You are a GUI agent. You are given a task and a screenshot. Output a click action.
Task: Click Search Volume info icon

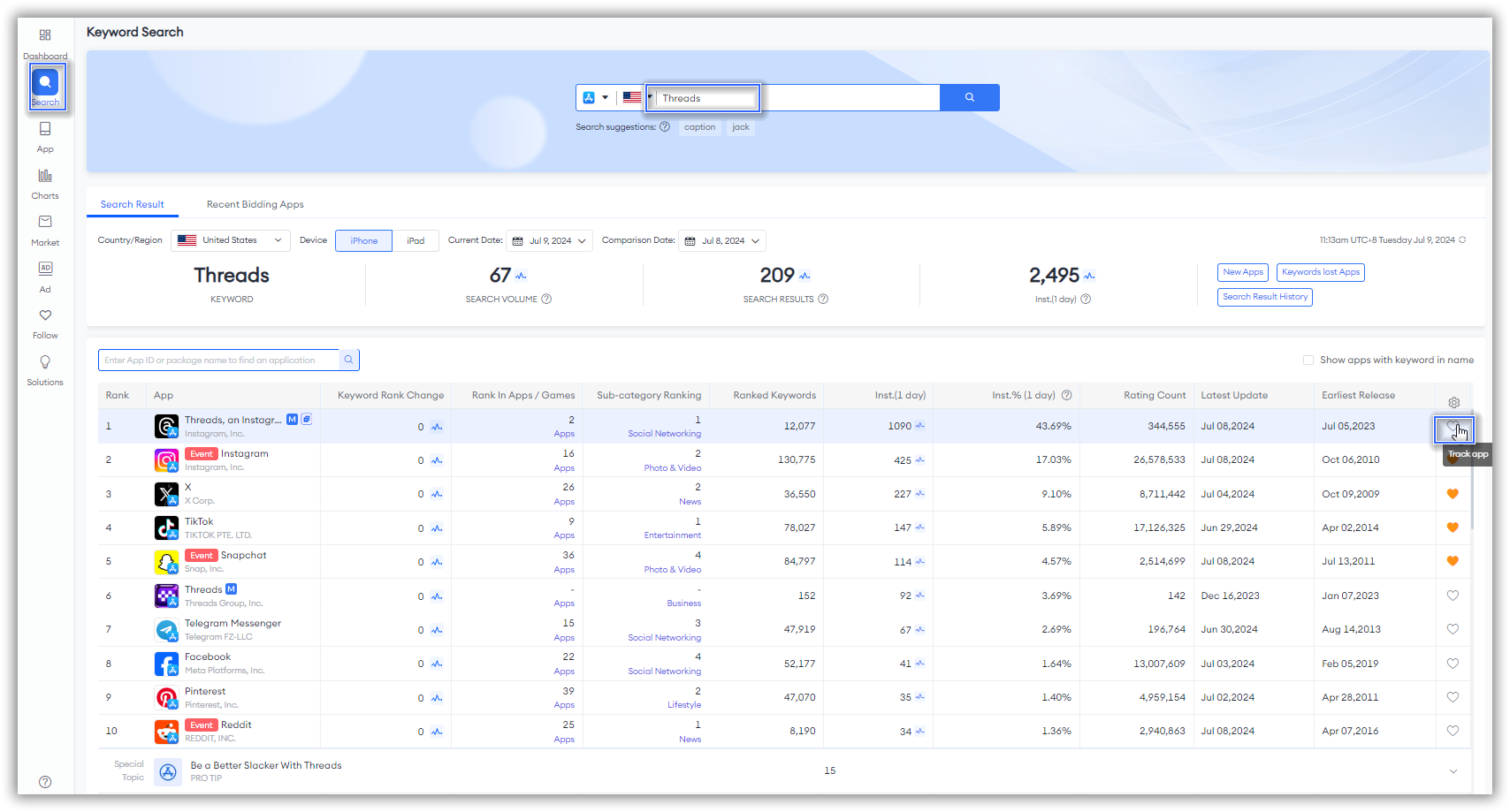(x=546, y=299)
